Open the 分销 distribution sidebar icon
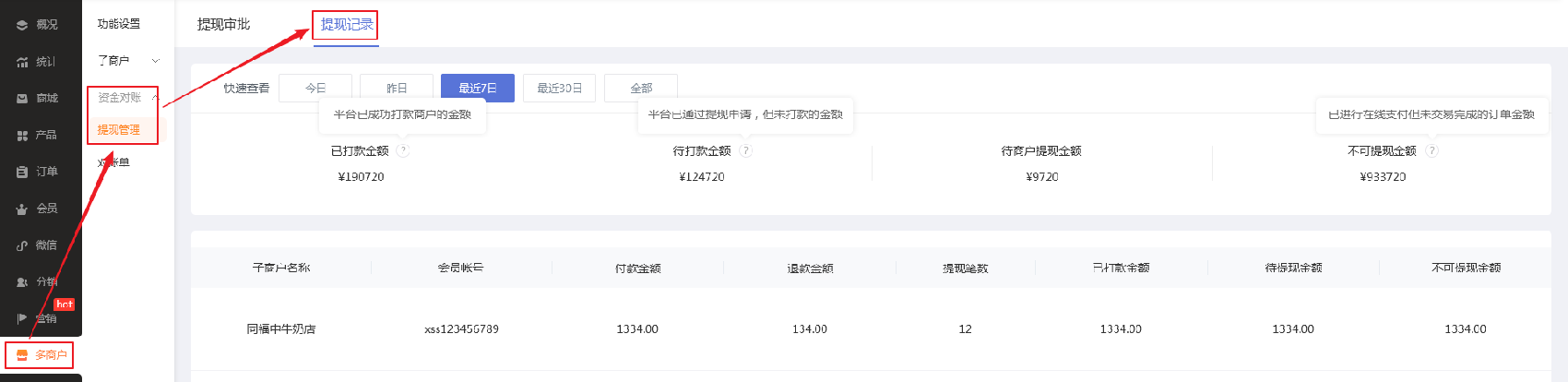 pyautogui.click(x=22, y=282)
